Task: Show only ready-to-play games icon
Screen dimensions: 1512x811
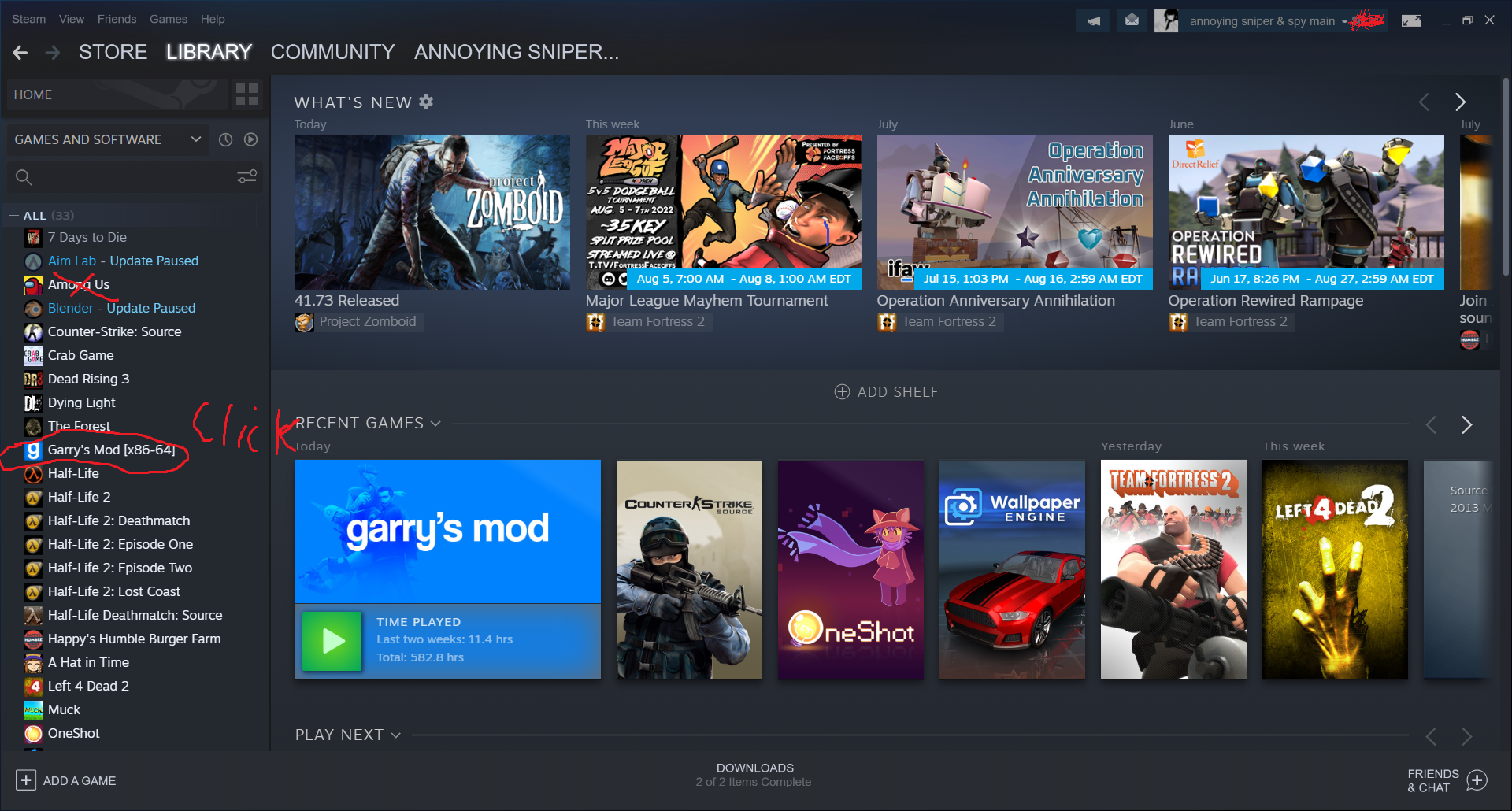Action: (x=250, y=139)
